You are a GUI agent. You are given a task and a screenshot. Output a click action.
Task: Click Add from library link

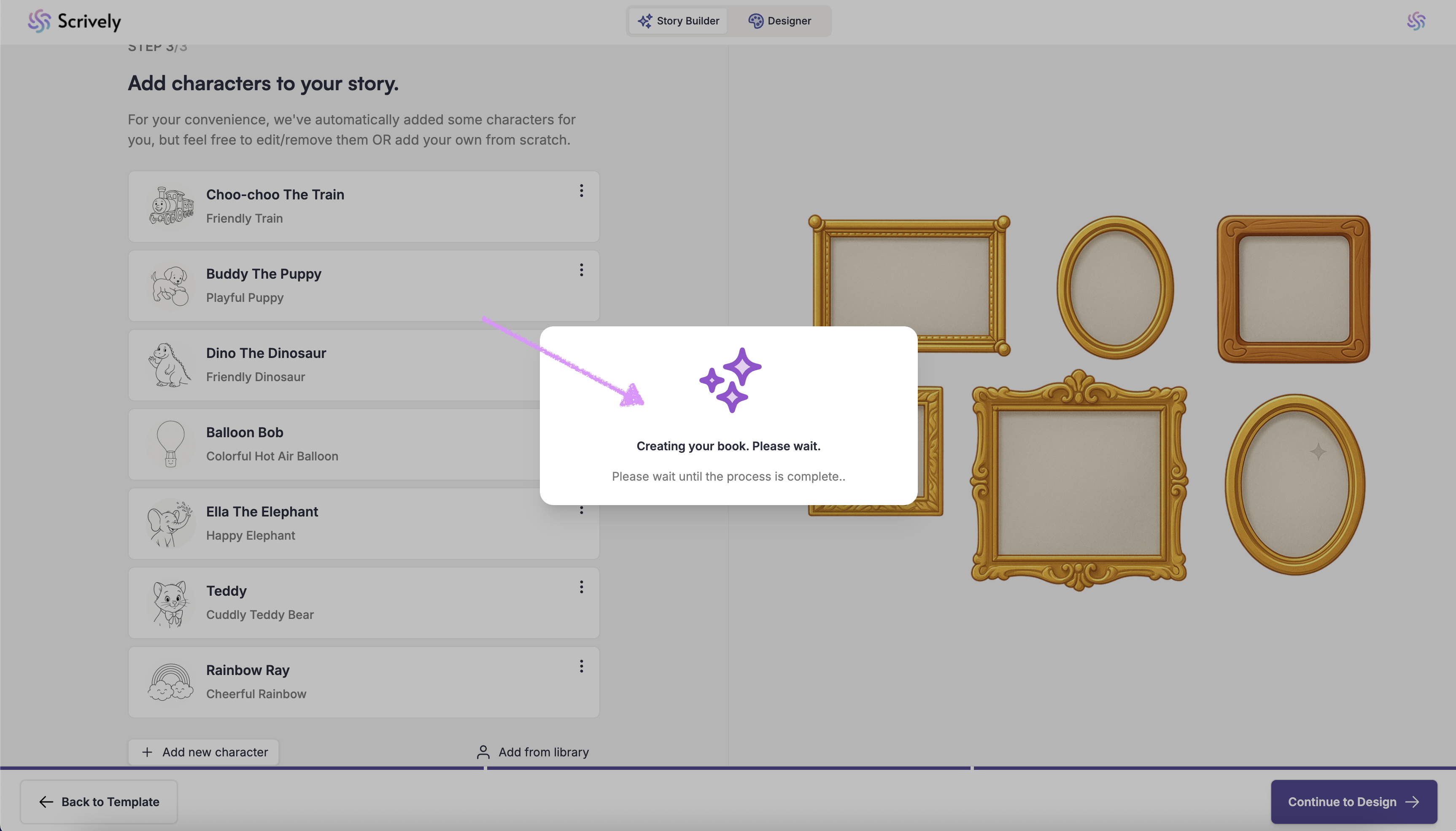[x=533, y=752]
